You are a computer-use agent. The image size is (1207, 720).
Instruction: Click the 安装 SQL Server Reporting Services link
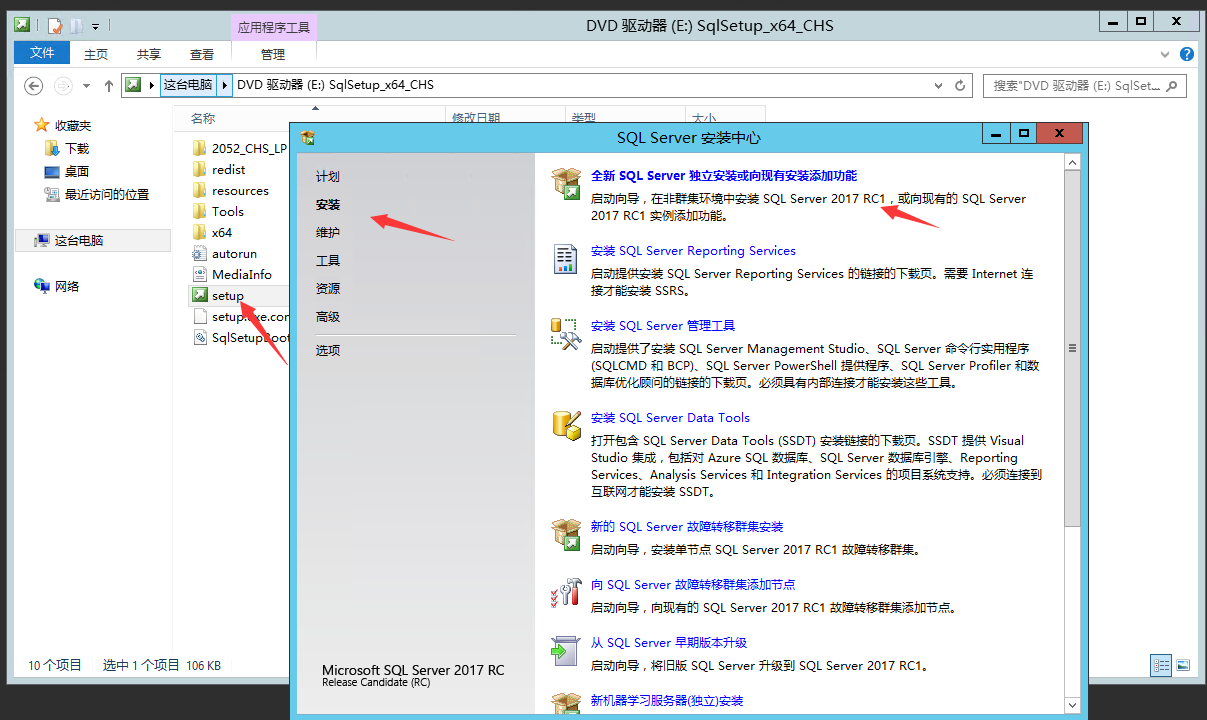693,251
